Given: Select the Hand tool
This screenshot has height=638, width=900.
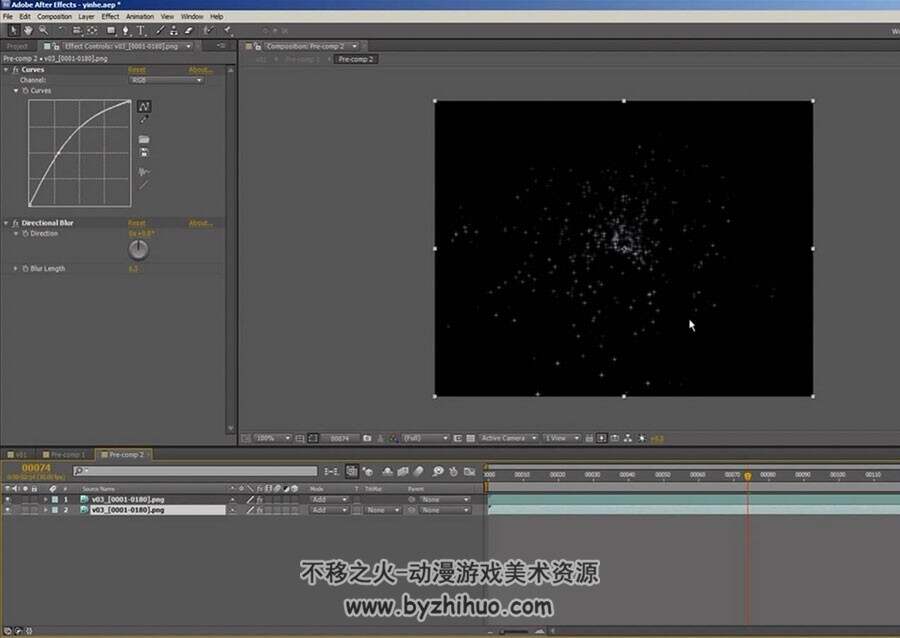Looking at the screenshot, I should pos(28,30).
